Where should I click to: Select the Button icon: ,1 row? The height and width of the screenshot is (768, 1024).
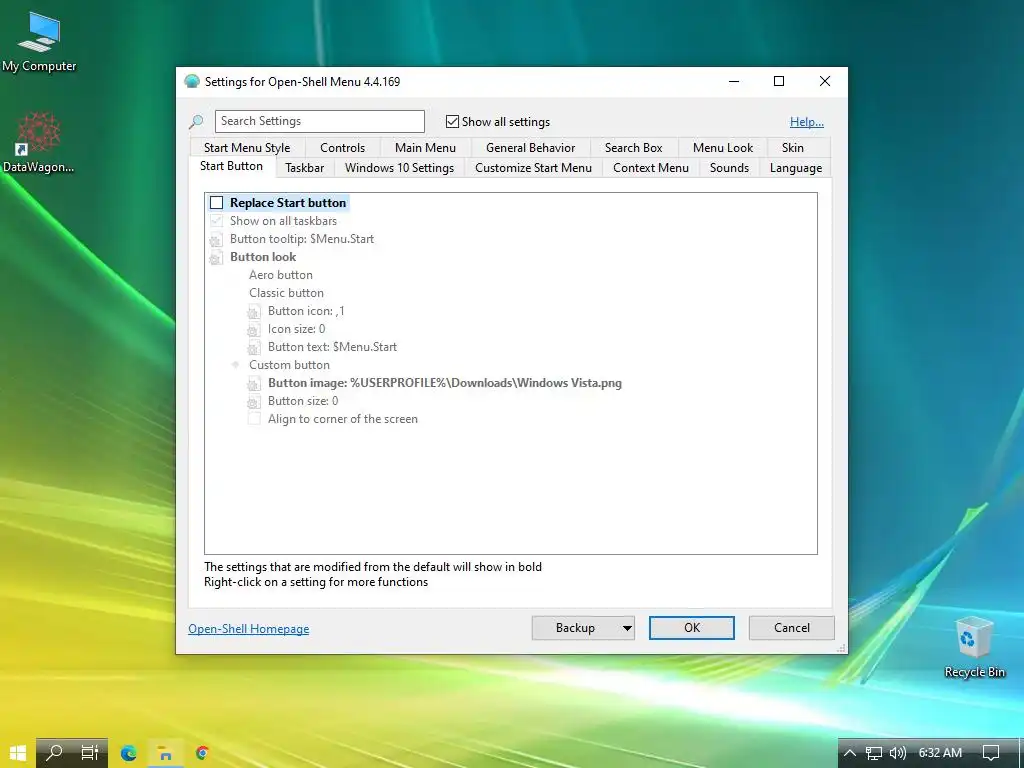(x=306, y=311)
